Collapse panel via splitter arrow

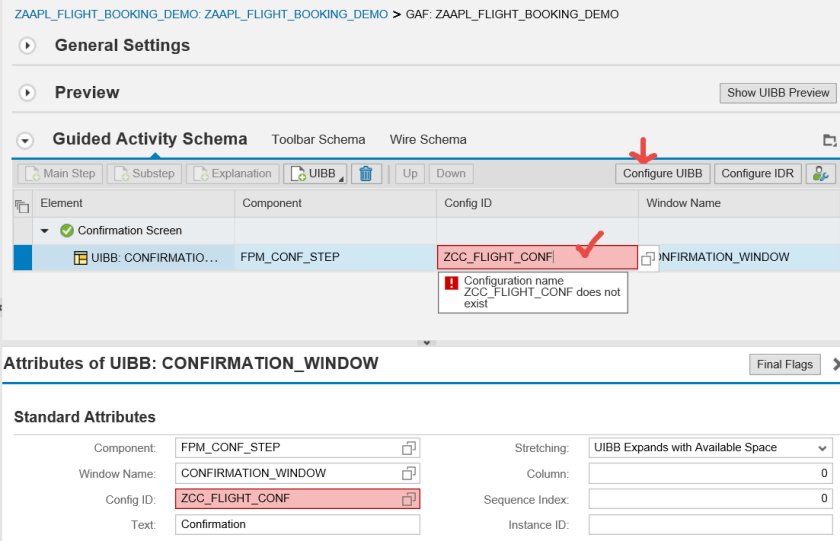(x=427, y=343)
